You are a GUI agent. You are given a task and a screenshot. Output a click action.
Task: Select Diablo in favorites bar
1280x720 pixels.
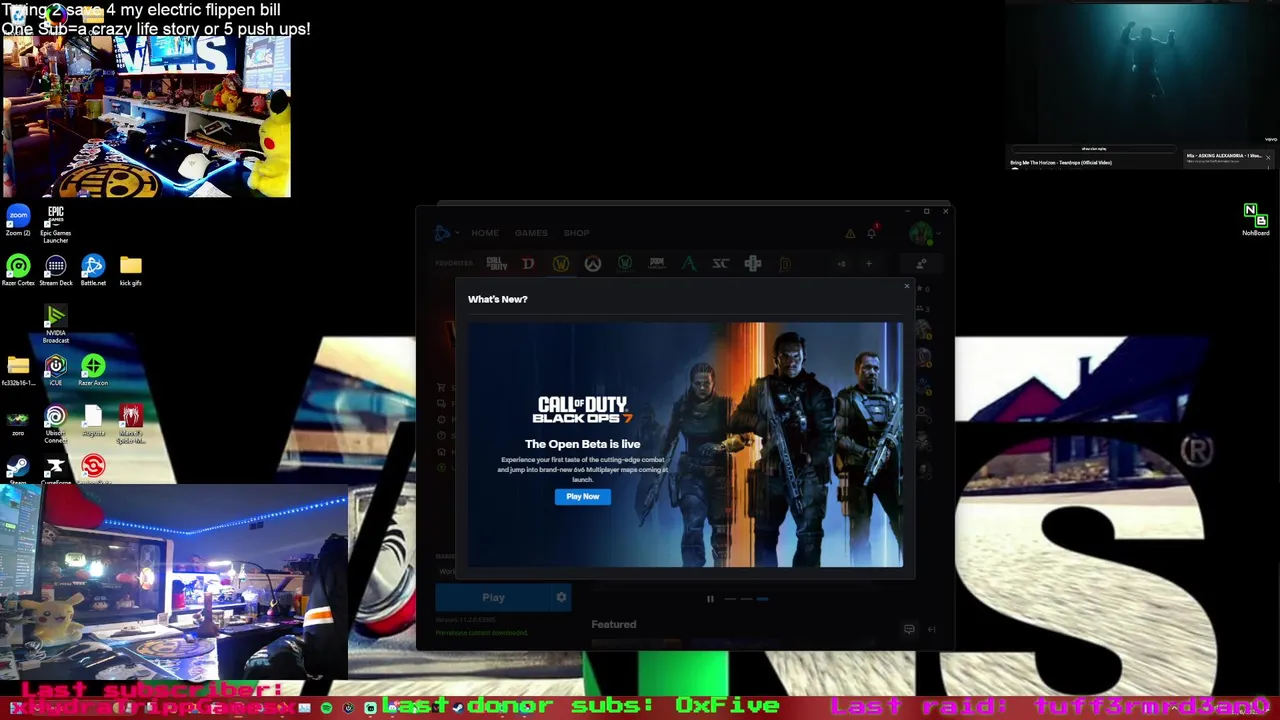click(x=528, y=264)
